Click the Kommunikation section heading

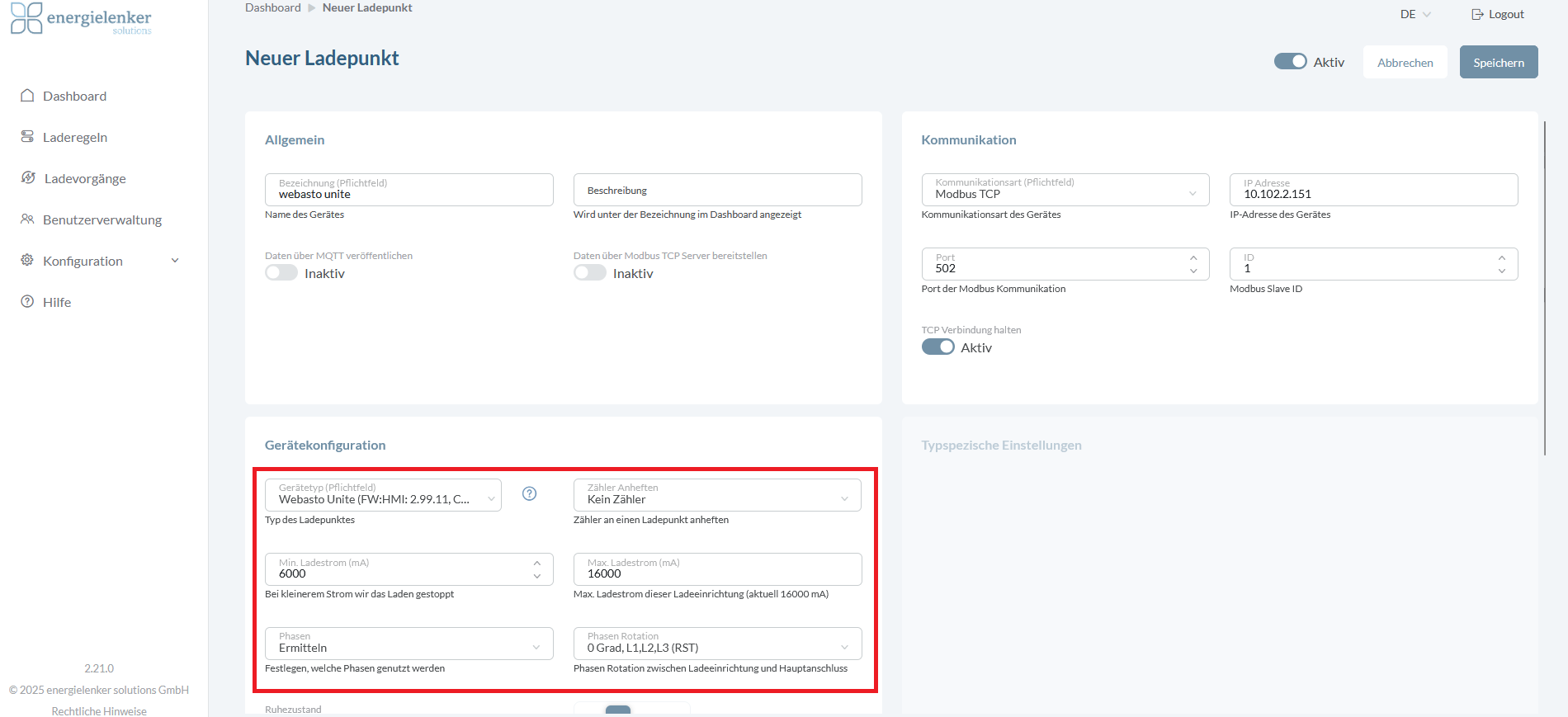click(969, 139)
